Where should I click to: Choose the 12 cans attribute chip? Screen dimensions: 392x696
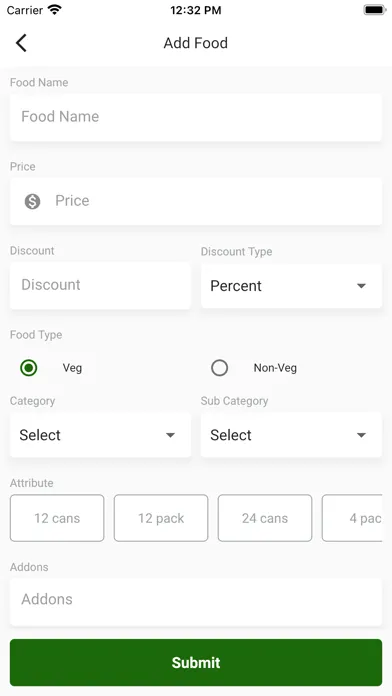pos(57,518)
